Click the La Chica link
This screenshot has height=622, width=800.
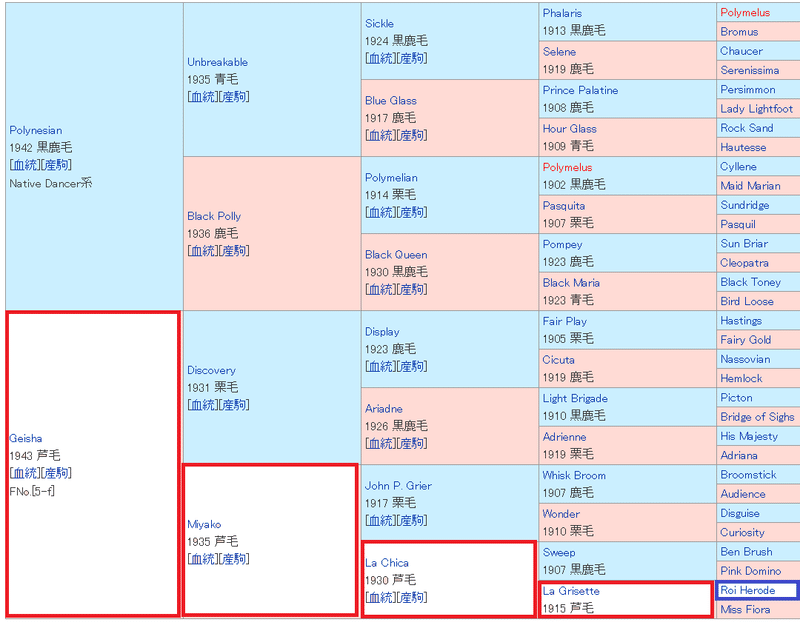[387, 563]
